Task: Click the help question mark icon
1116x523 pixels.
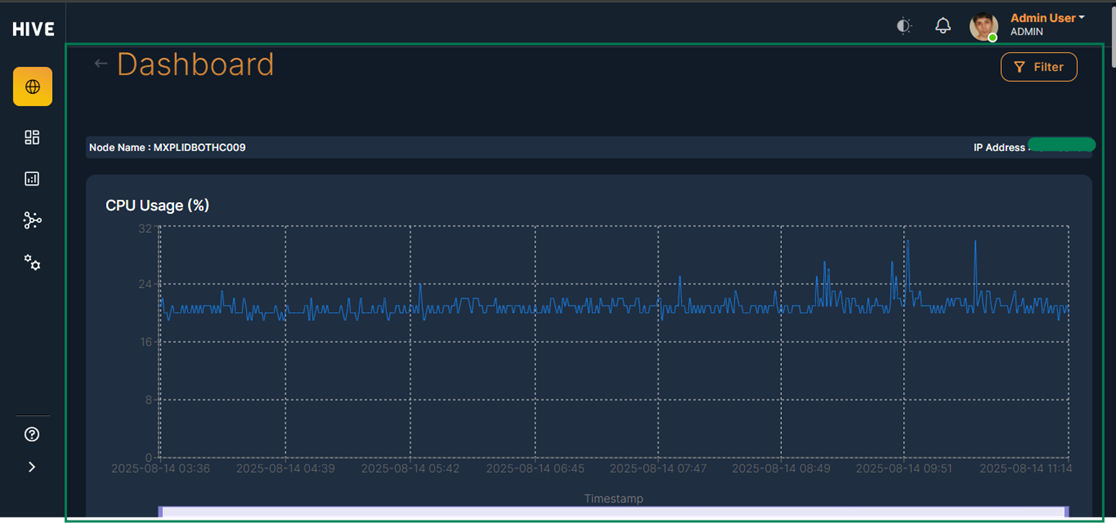Action: (32, 434)
